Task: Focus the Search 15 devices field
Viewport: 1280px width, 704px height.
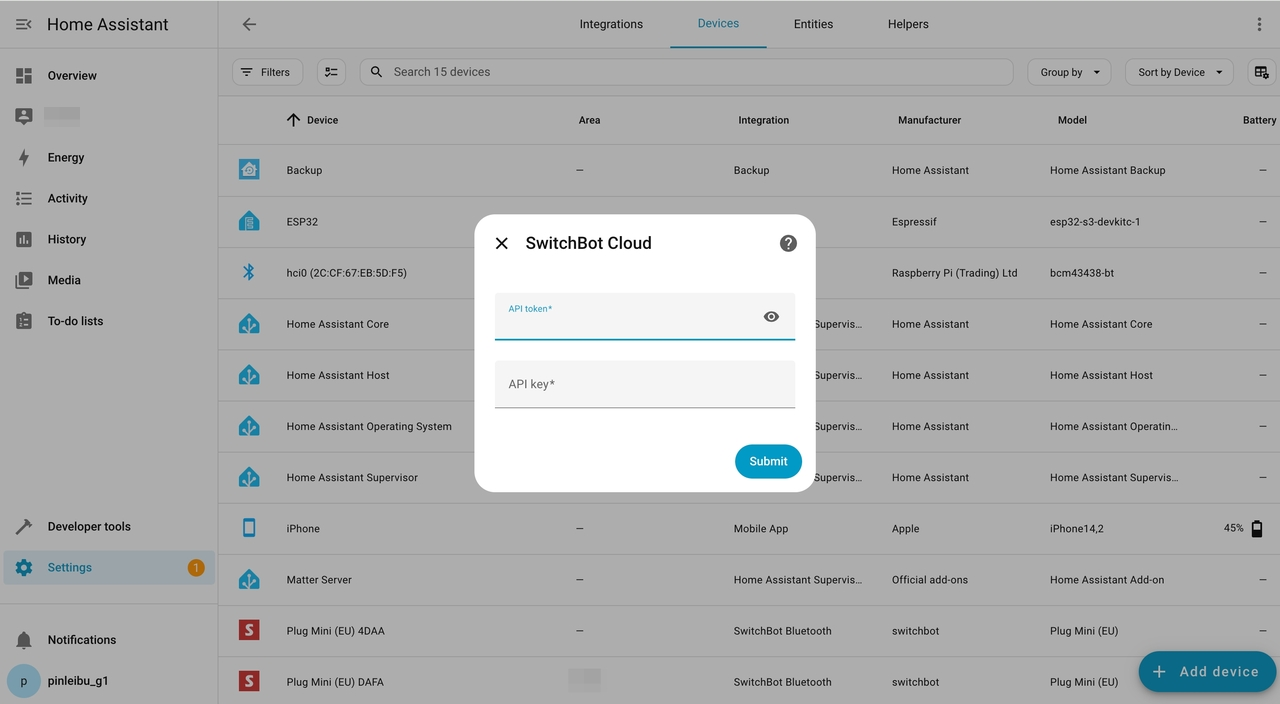Action: pyautogui.click(x=686, y=72)
